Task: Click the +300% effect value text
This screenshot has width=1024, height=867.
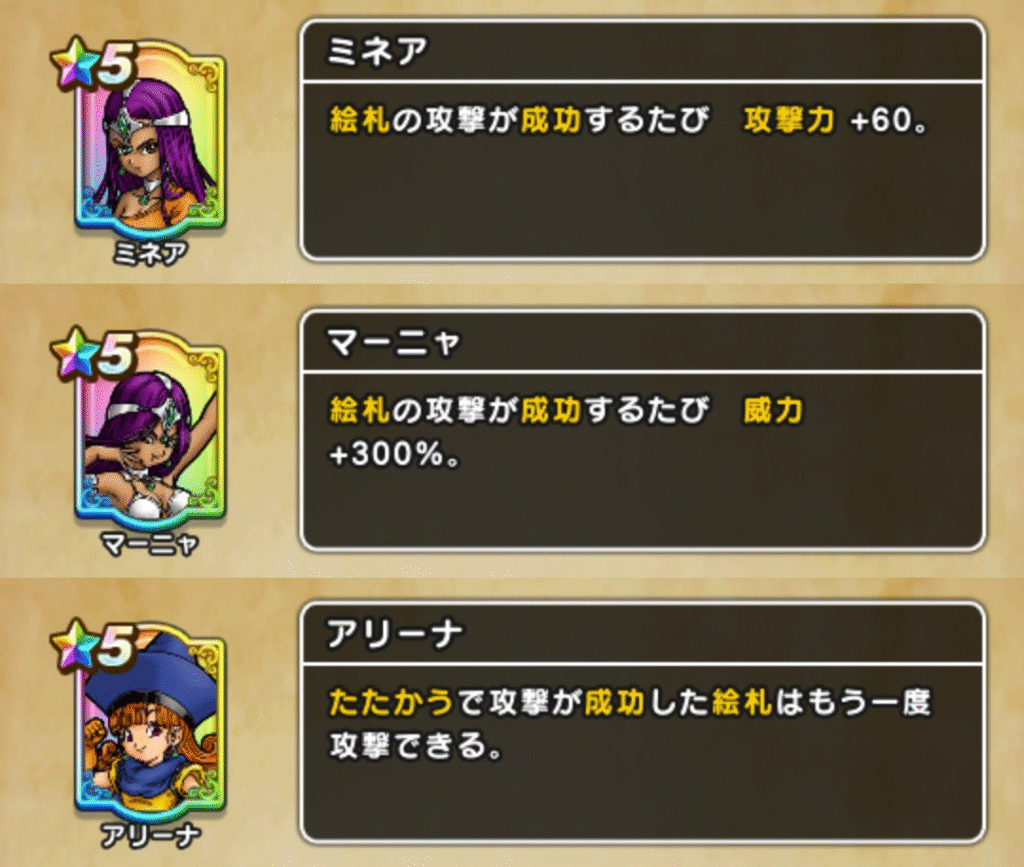Action: [x=394, y=453]
